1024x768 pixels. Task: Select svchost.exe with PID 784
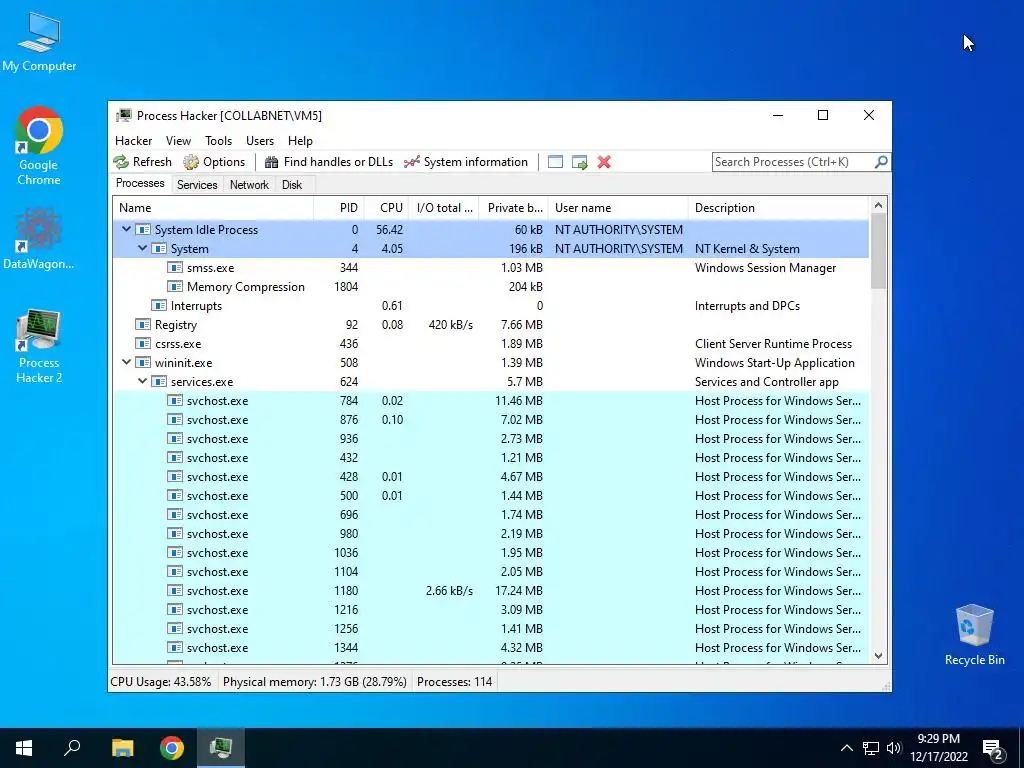[491, 400]
